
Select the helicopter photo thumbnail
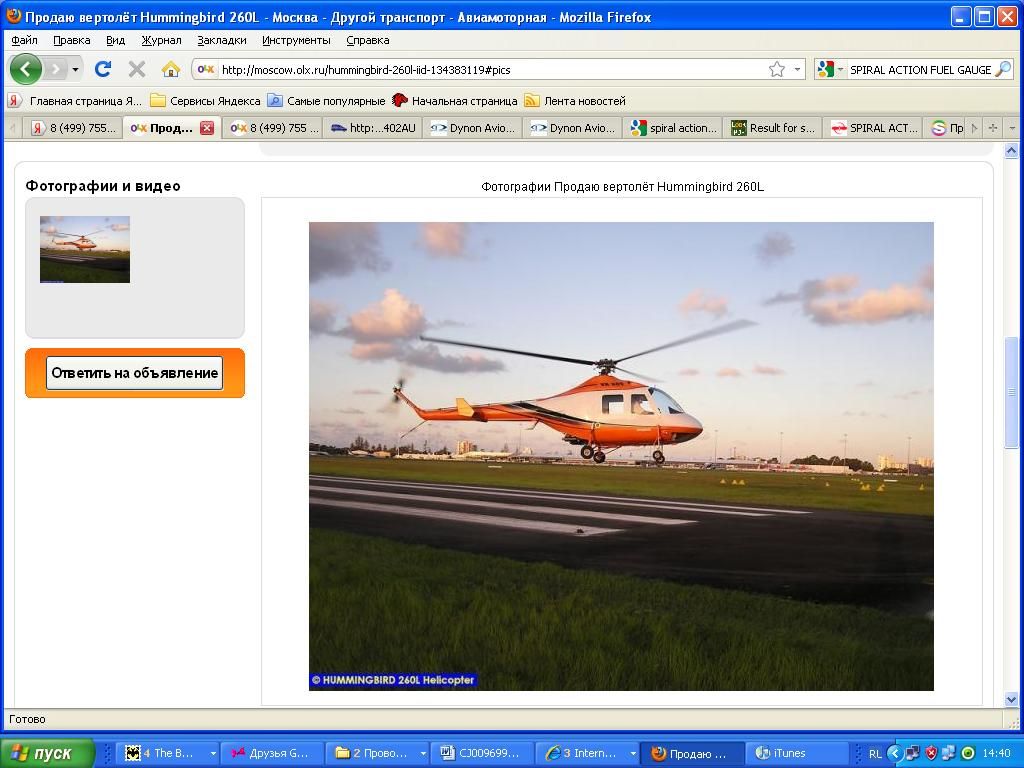[x=85, y=249]
